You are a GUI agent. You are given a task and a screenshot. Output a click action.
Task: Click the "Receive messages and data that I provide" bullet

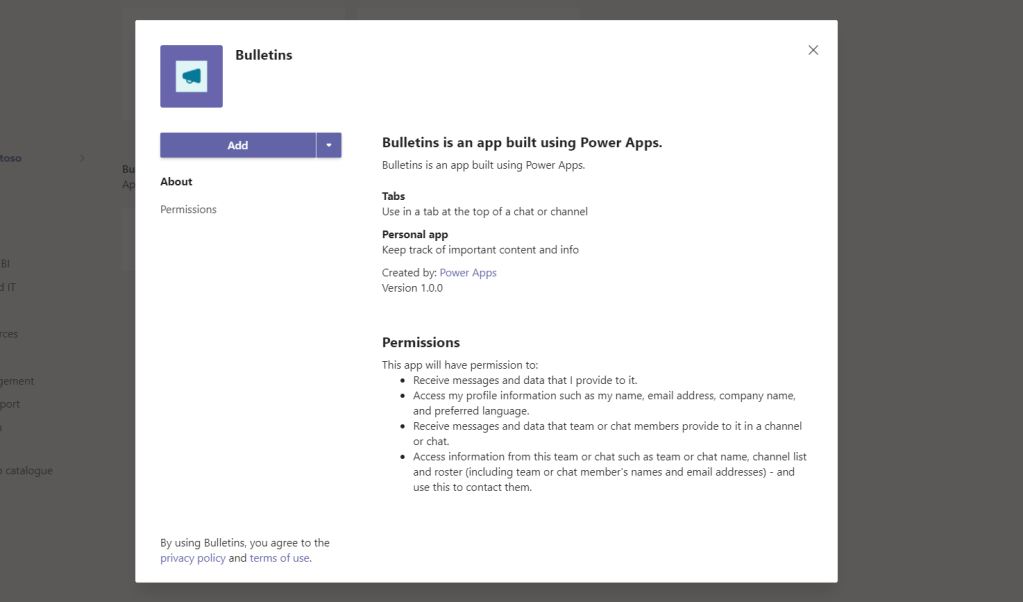click(x=525, y=380)
